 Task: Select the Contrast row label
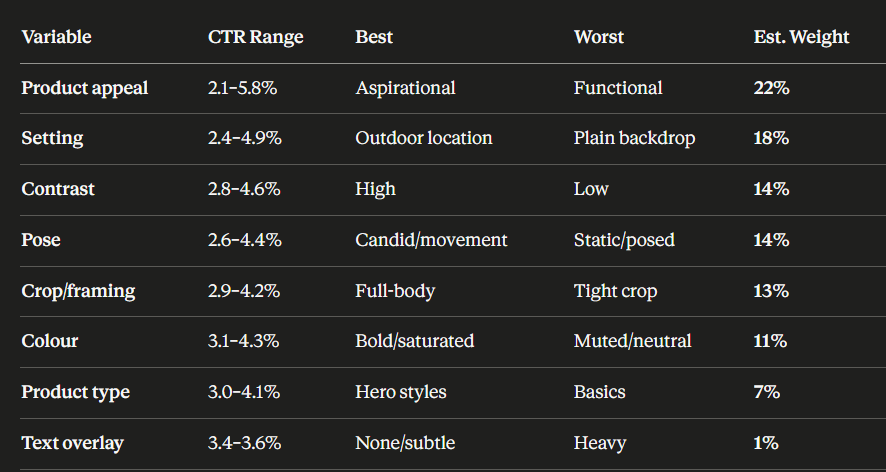(x=58, y=189)
